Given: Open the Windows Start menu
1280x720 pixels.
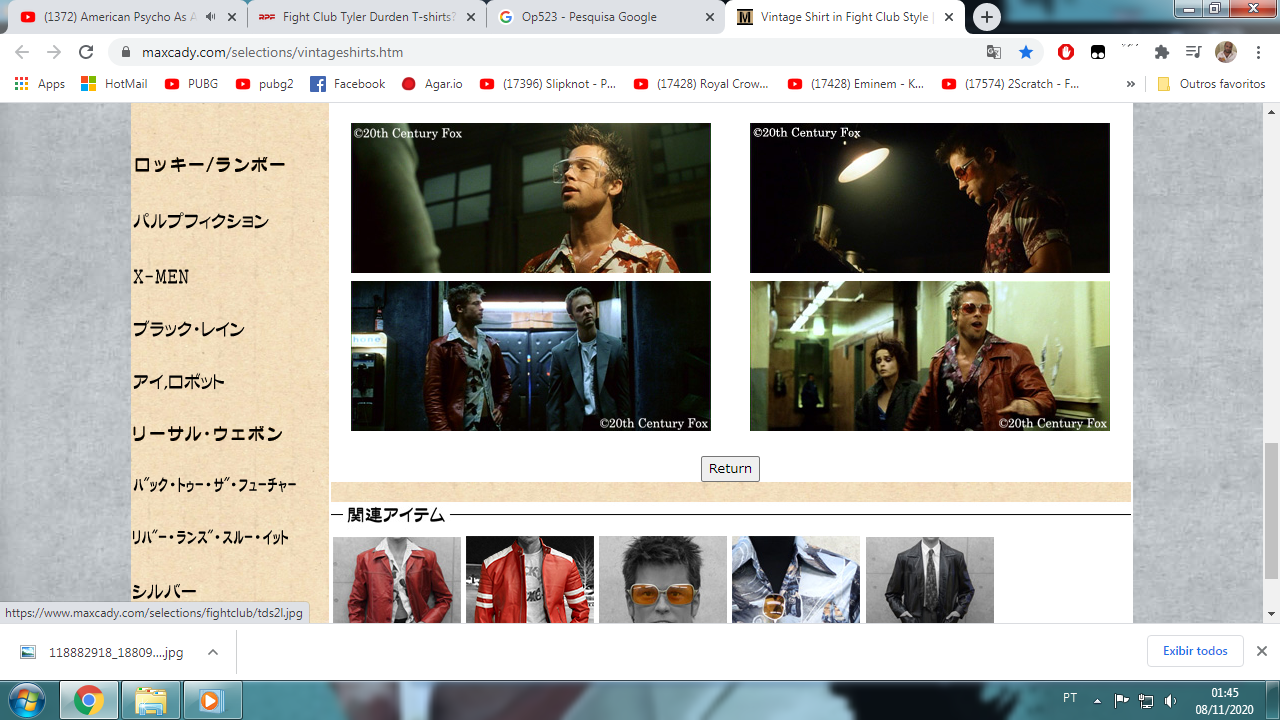Looking at the screenshot, I should tap(27, 700).
